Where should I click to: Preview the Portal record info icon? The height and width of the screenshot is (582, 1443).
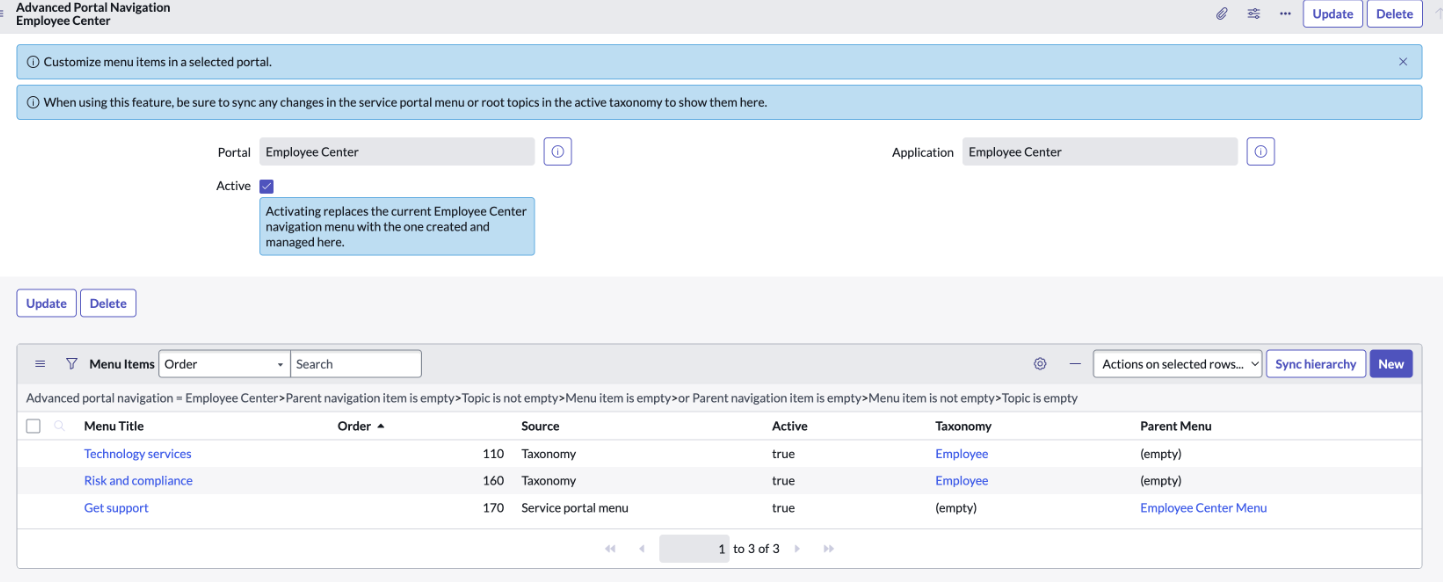pyautogui.click(x=558, y=152)
